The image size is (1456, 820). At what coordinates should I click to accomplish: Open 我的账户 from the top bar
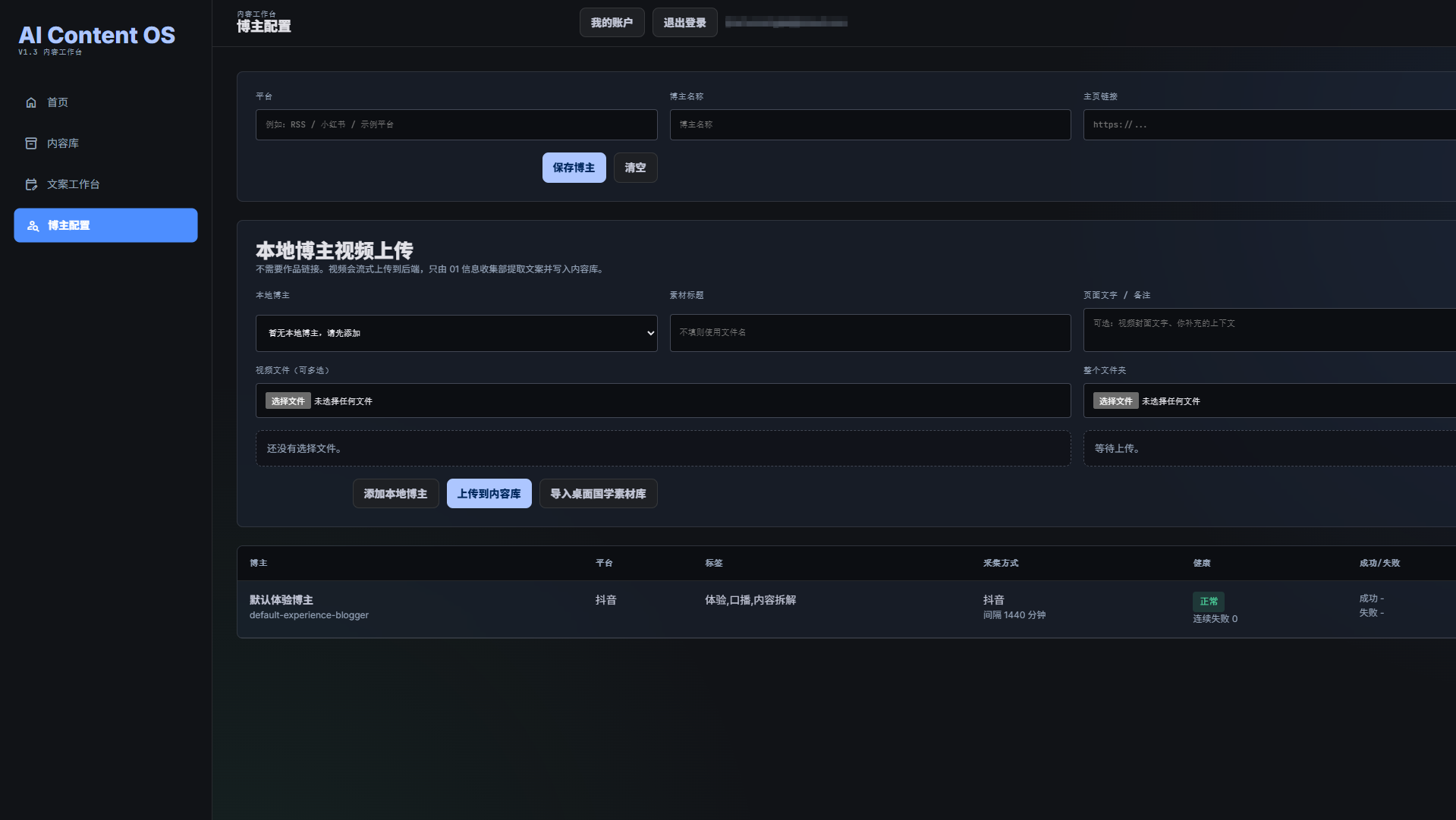click(612, 23)
